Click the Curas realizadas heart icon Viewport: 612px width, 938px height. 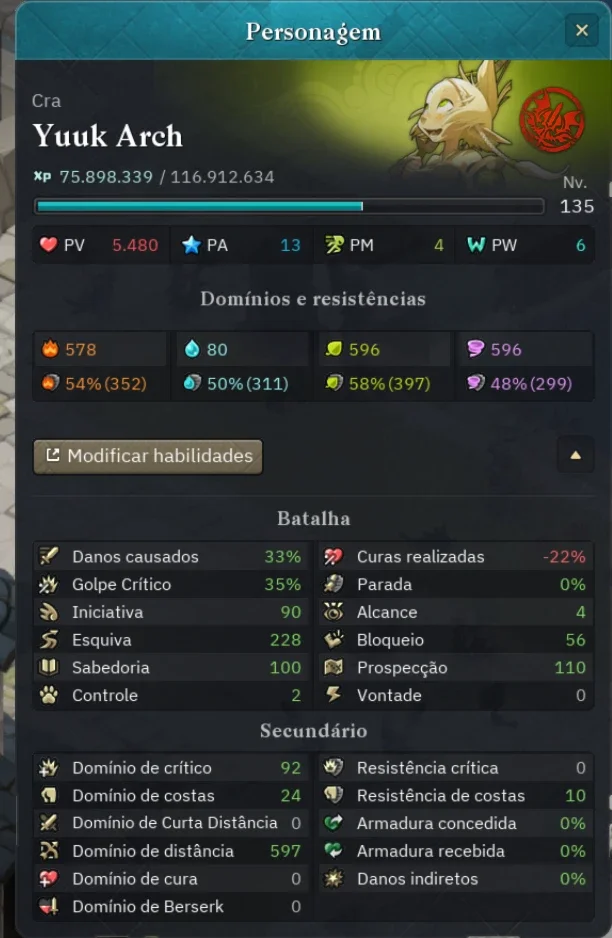click(333, 556)
